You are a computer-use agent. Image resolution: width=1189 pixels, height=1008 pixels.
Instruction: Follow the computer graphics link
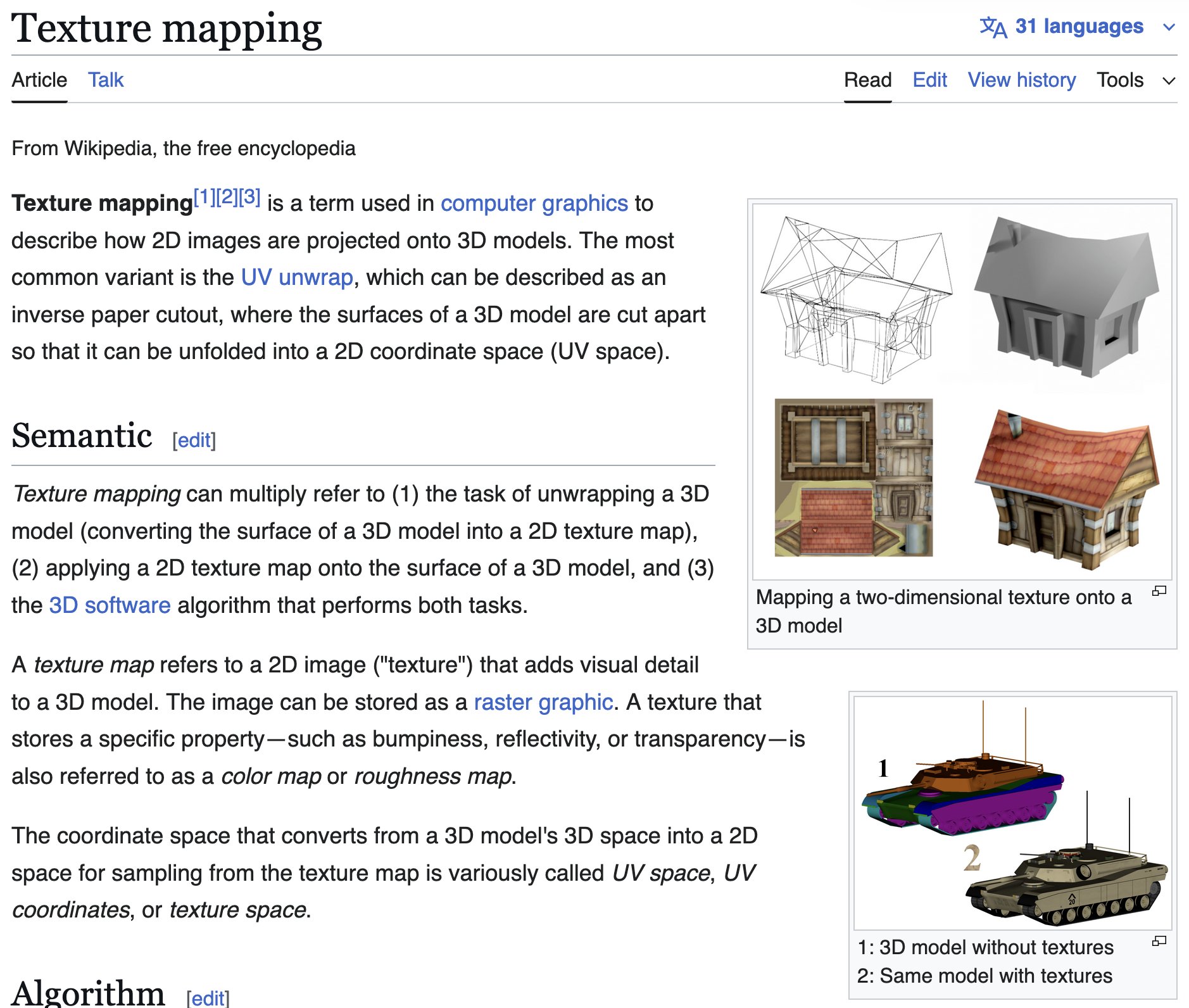(534, 203)
